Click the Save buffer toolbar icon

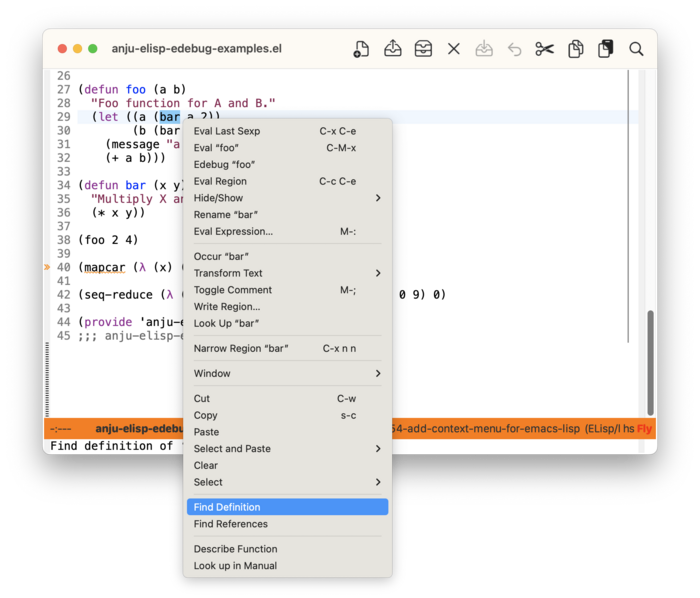tap(484, 49)
